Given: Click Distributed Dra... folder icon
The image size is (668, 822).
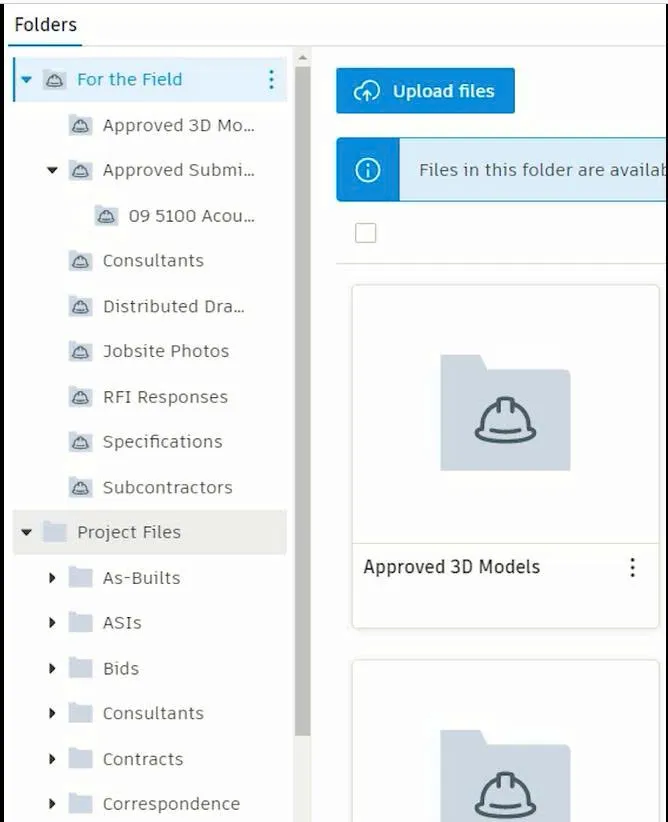Looking at the screenshot, I should 80,306.
